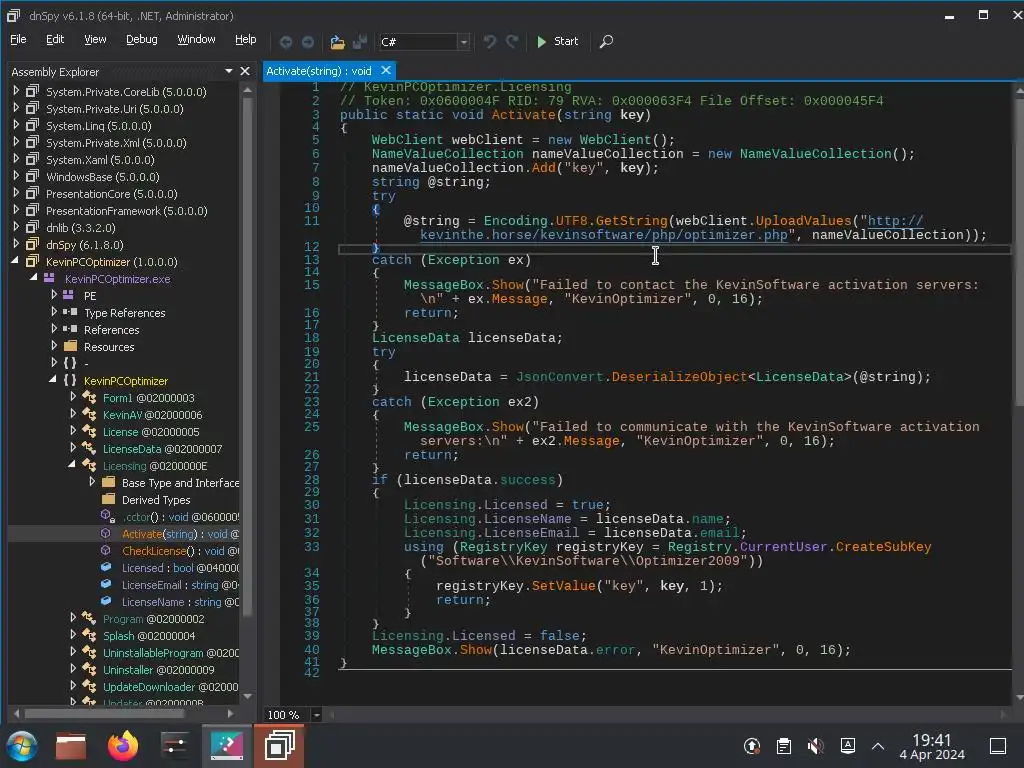
Task: Click the UploadValues method reference
Action: click(x=803, y=221)
